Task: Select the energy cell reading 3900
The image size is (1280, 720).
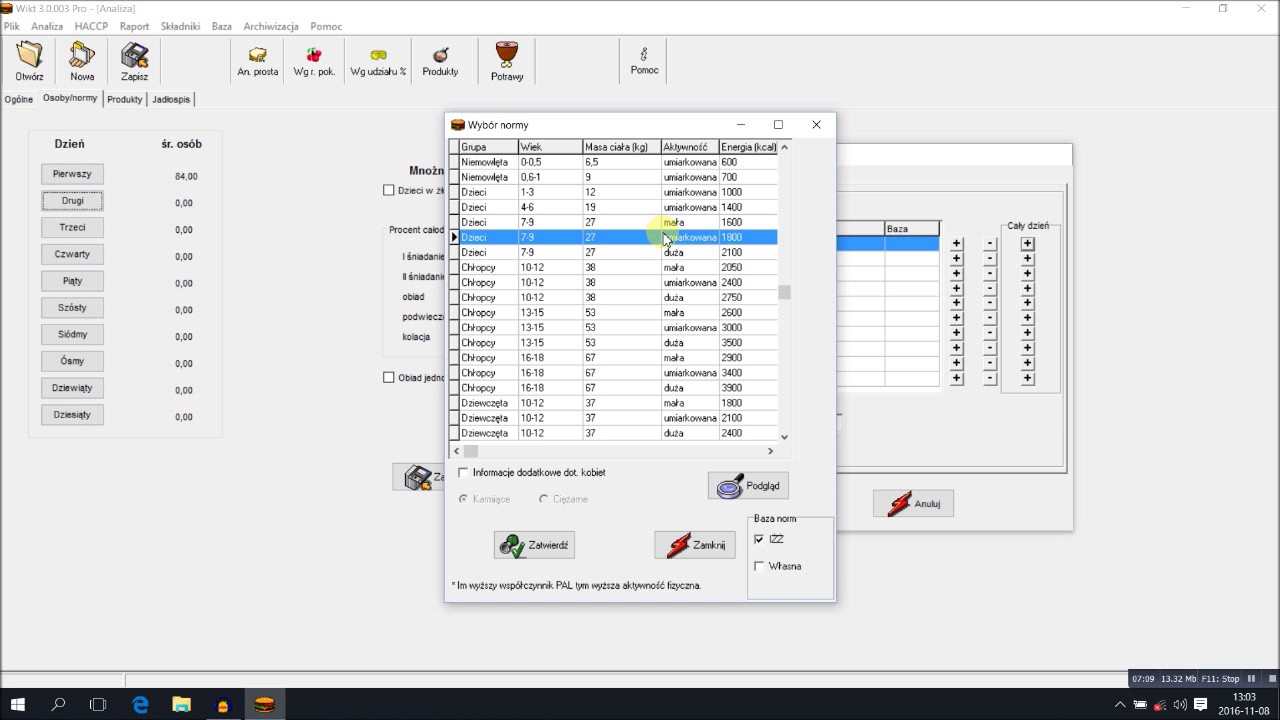Action: point(748,388)
